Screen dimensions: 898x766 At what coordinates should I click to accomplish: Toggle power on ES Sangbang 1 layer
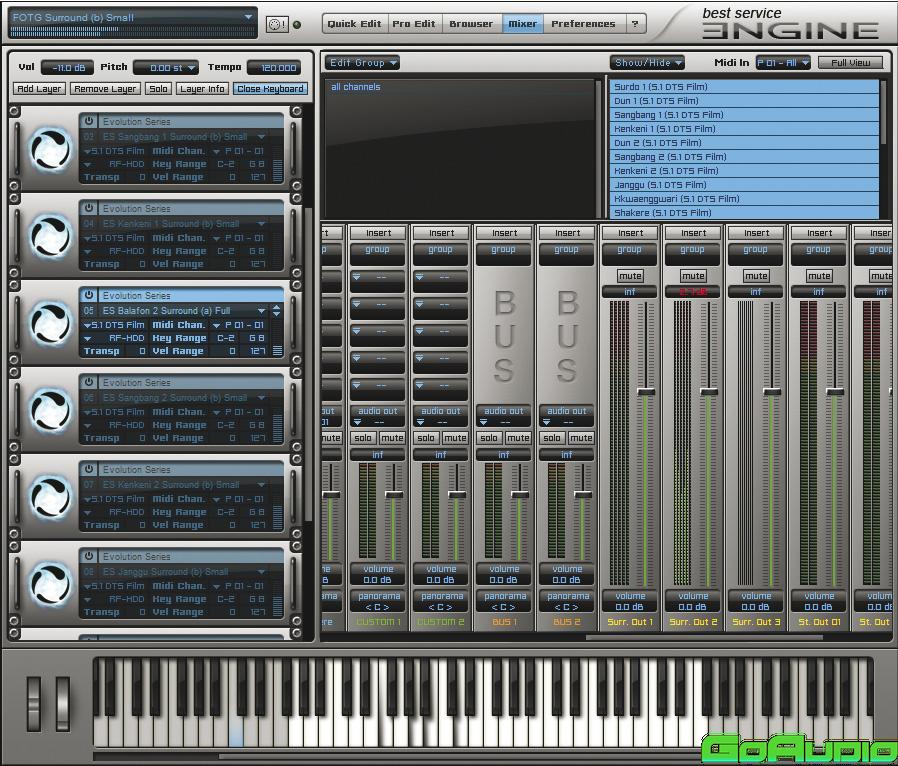click(89, 121)
